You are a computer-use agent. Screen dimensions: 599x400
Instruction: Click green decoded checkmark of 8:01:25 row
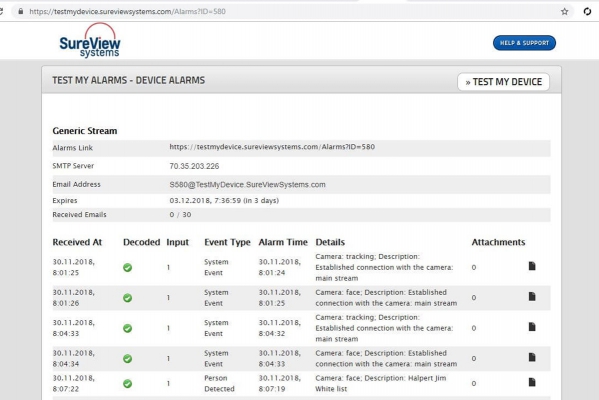click(128, 267)
